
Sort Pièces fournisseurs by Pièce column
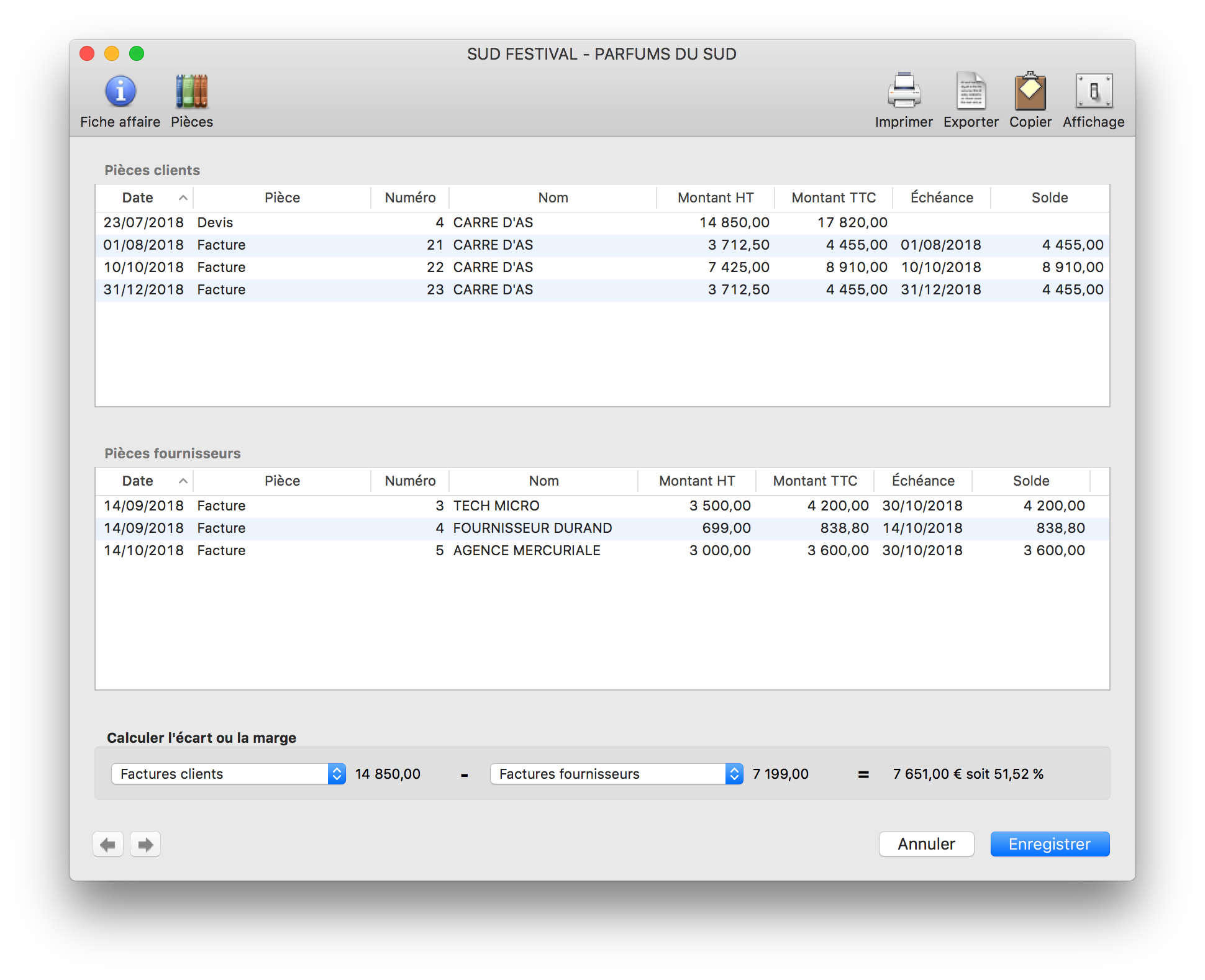point(282,481)
